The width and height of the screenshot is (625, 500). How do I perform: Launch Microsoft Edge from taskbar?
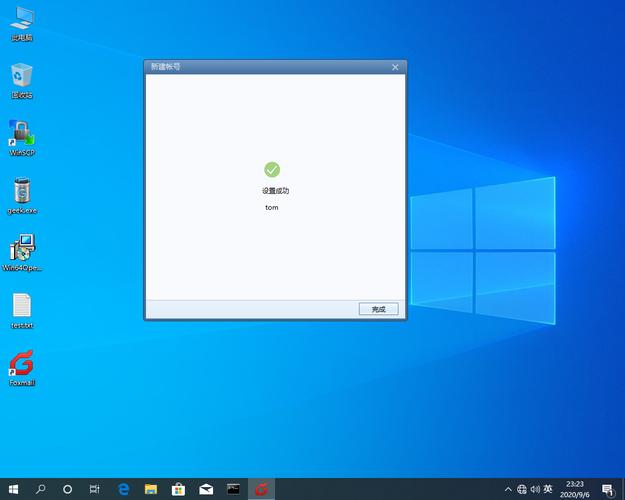(123, 489)
